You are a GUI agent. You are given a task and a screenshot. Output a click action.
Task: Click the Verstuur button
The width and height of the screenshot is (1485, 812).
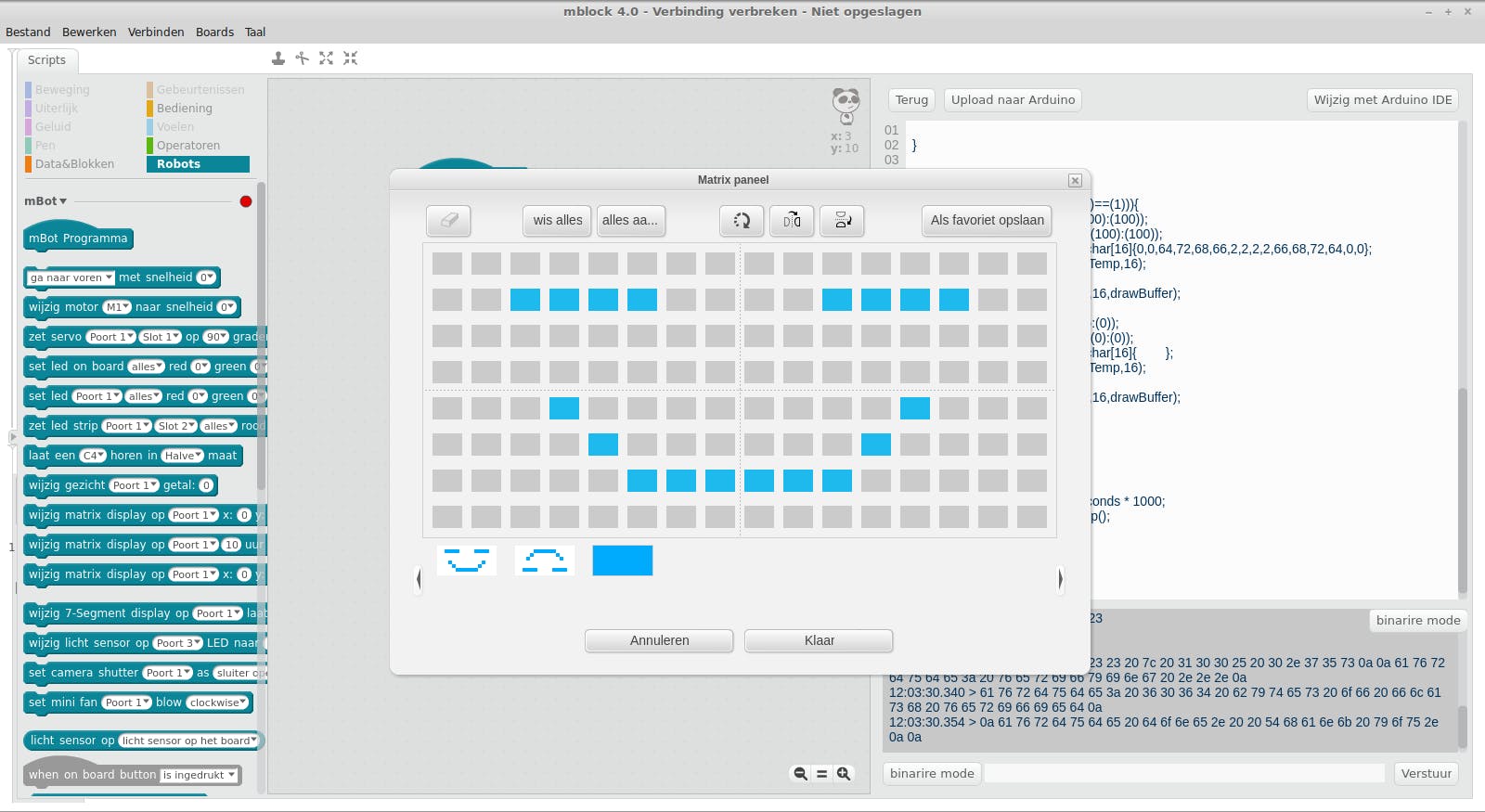pos(1427,774)
